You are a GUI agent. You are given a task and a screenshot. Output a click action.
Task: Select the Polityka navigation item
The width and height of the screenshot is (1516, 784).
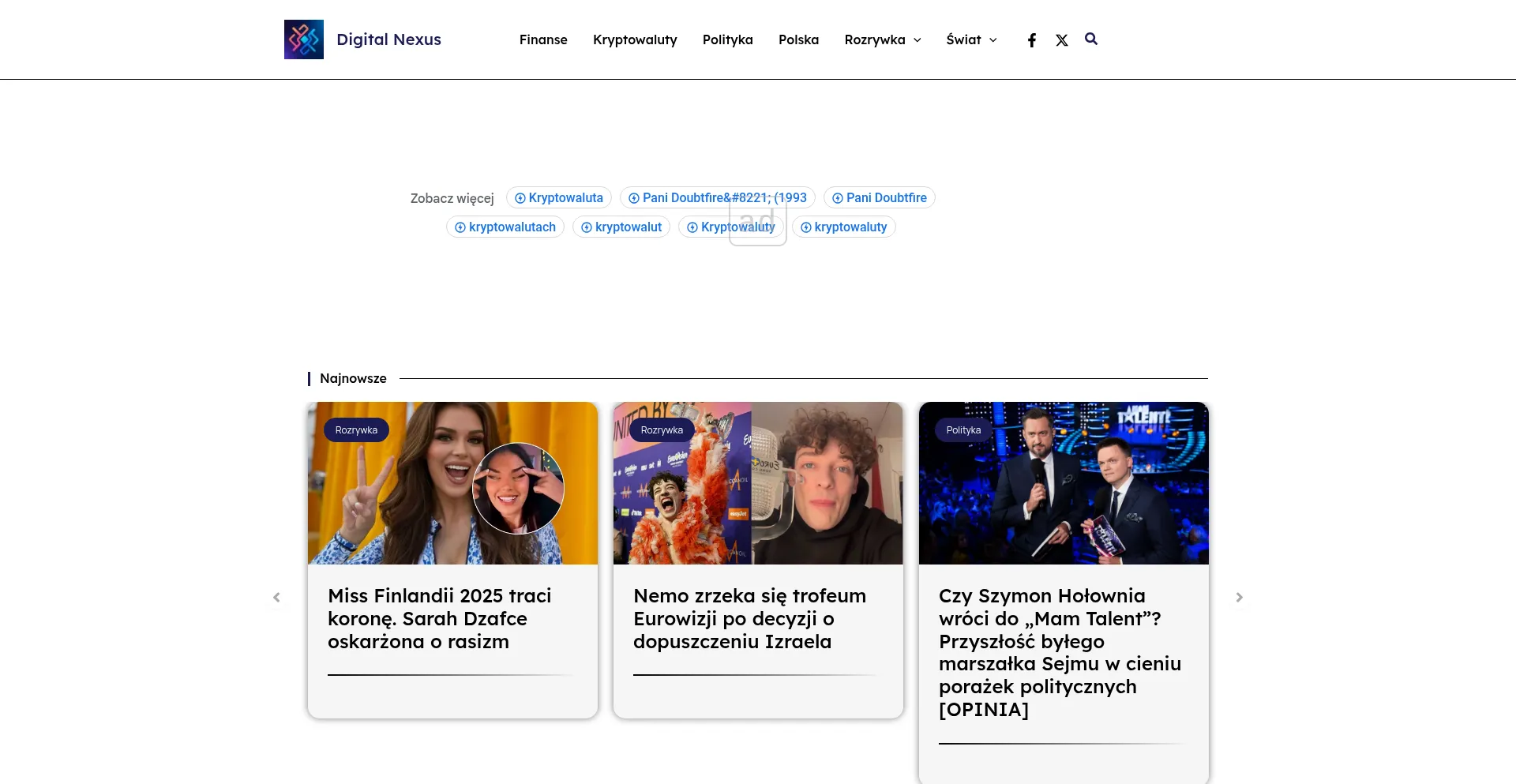click(727, 39)
